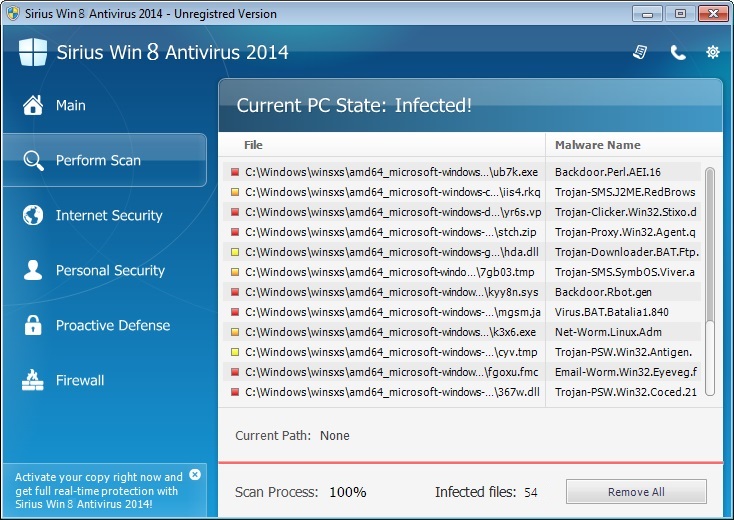Click the house icon beside Main
734x520 pixels.
point(33,105)
